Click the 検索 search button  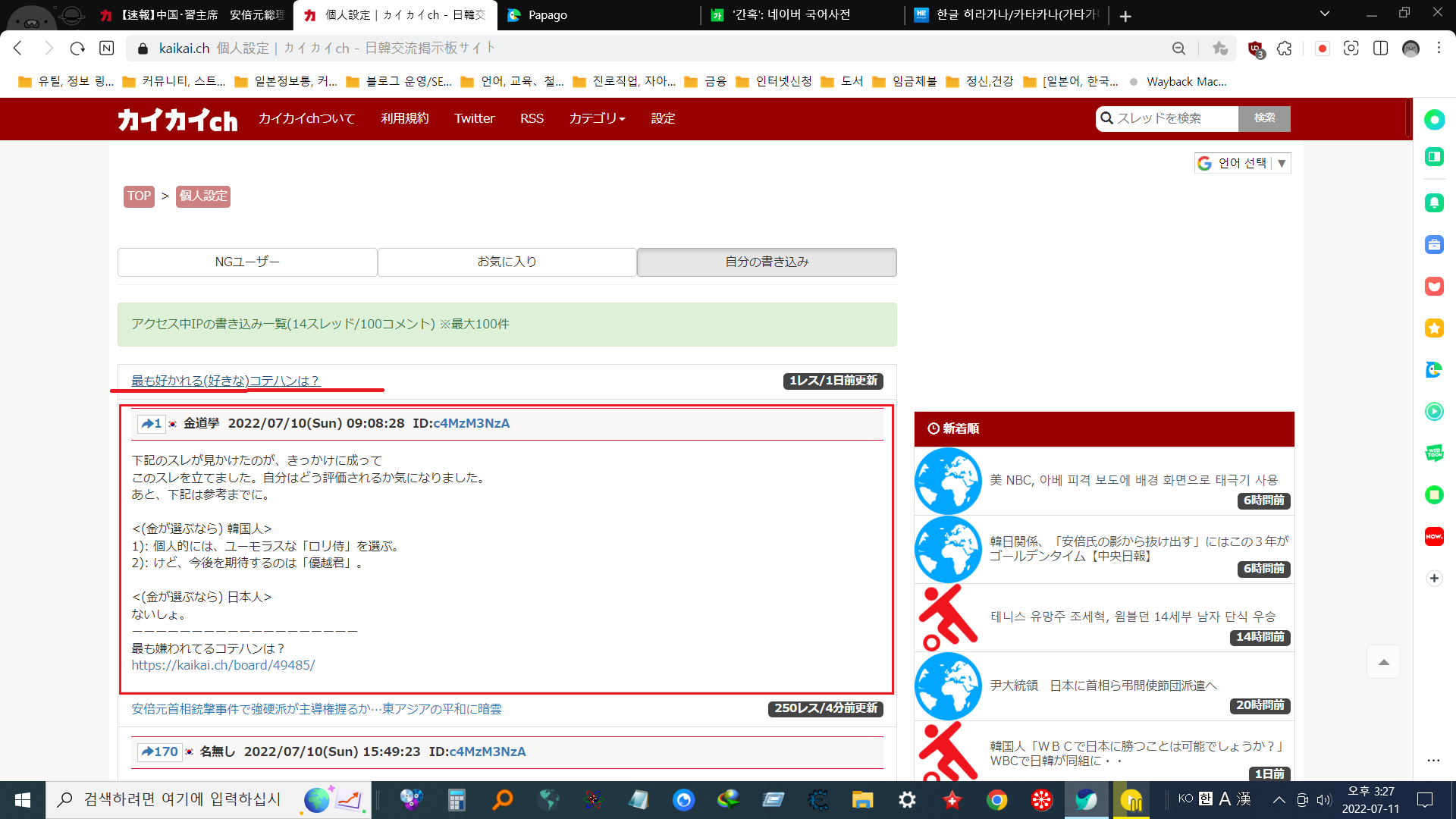[1263, 118]
